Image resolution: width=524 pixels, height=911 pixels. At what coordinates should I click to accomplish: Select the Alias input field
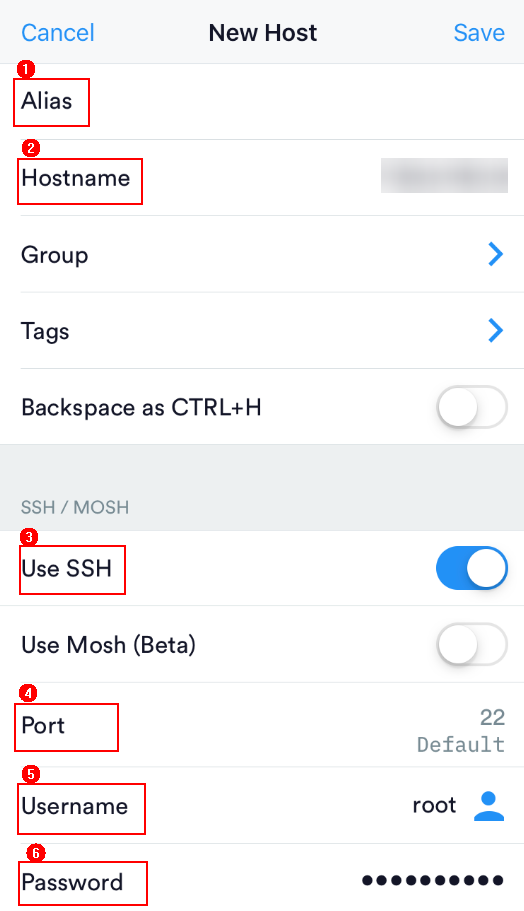(262, 102)
